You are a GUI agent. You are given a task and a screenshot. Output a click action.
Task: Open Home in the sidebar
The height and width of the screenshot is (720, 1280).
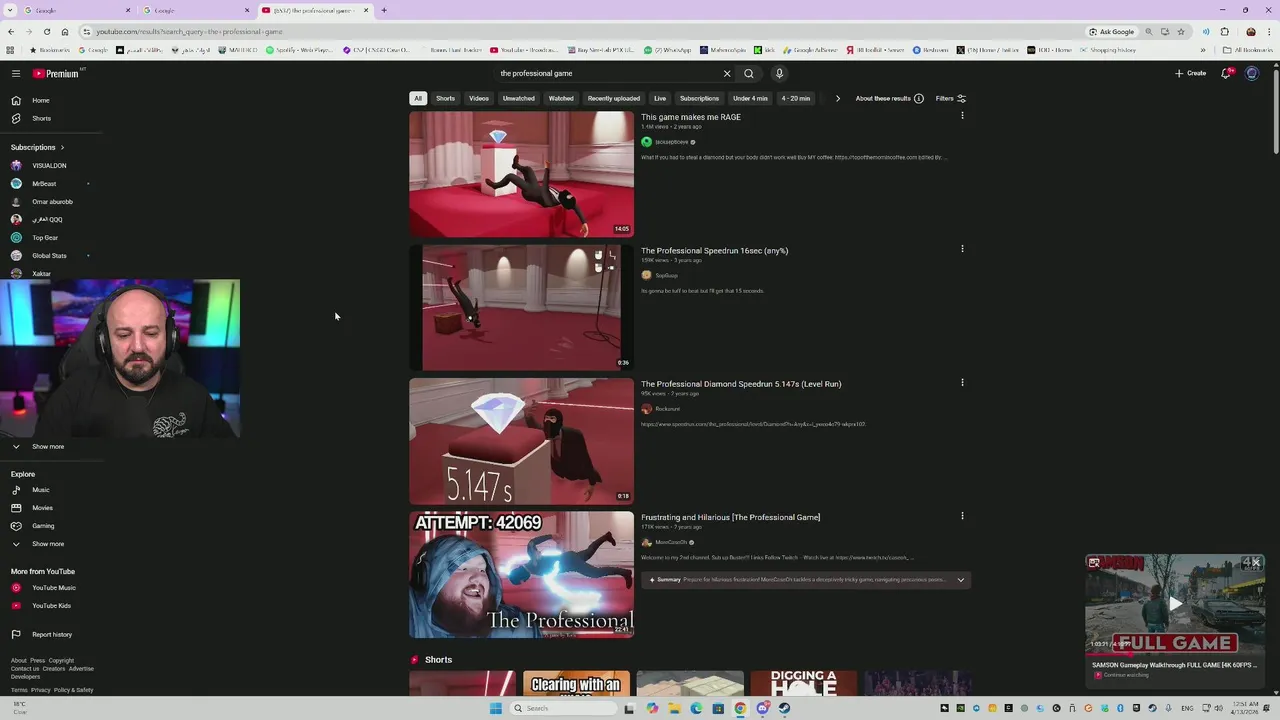(40, 100)
